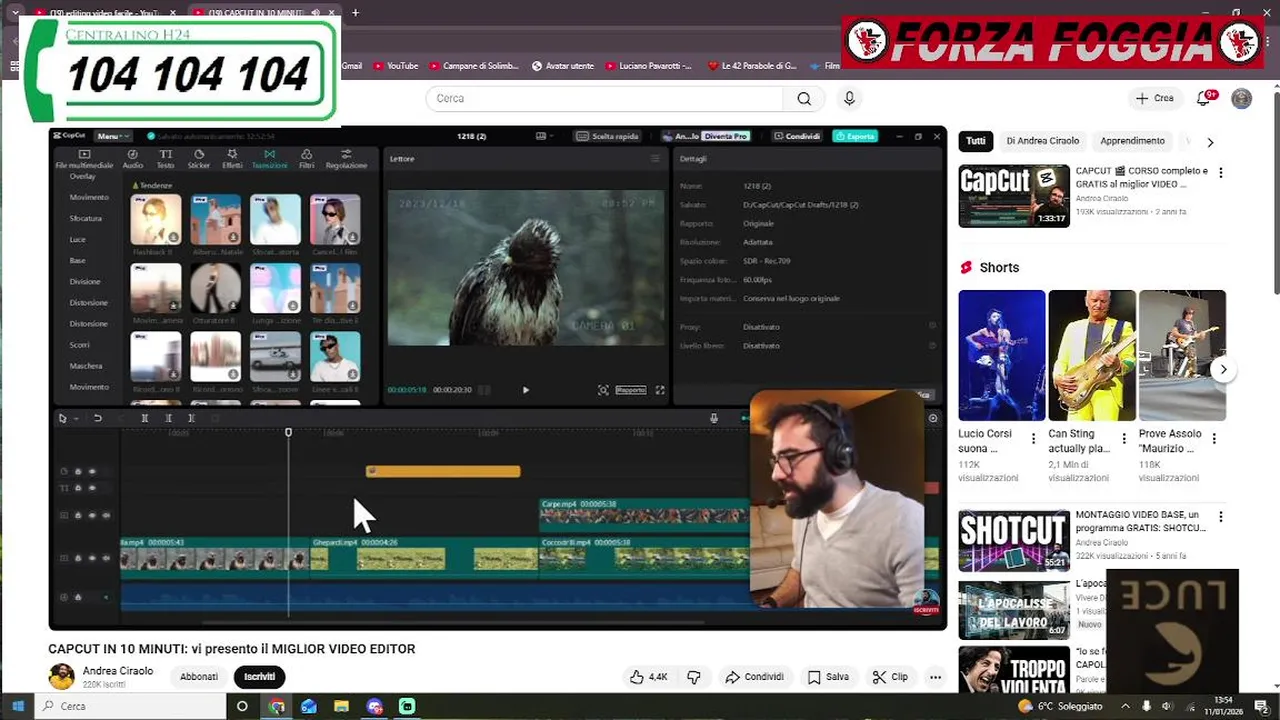Mute the CAPCUT IN 10 MINUTI browser tab
This screenshot has width=1280, height=720.
pos(317,13)
